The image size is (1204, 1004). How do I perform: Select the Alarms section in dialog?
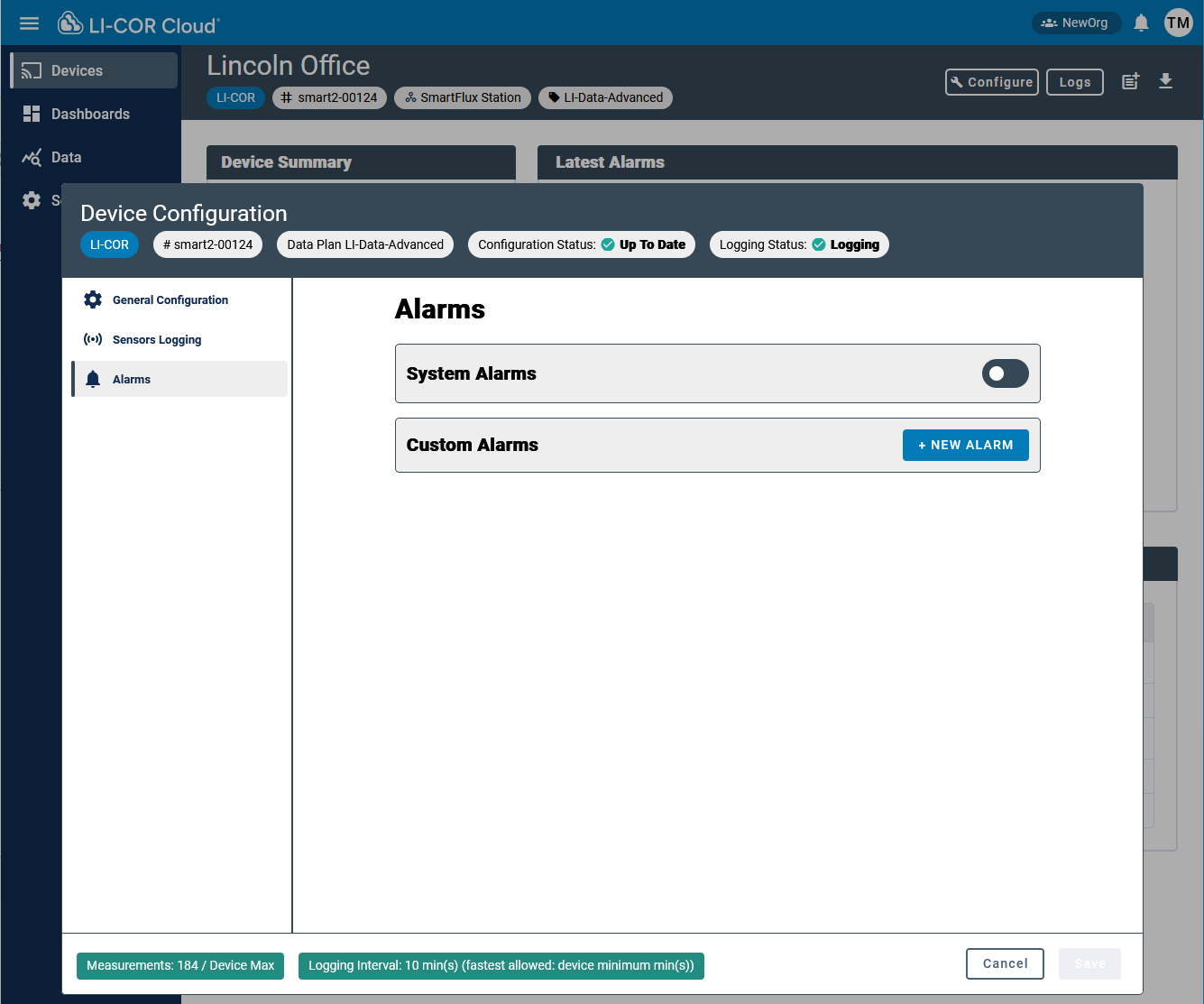[179, 379]
